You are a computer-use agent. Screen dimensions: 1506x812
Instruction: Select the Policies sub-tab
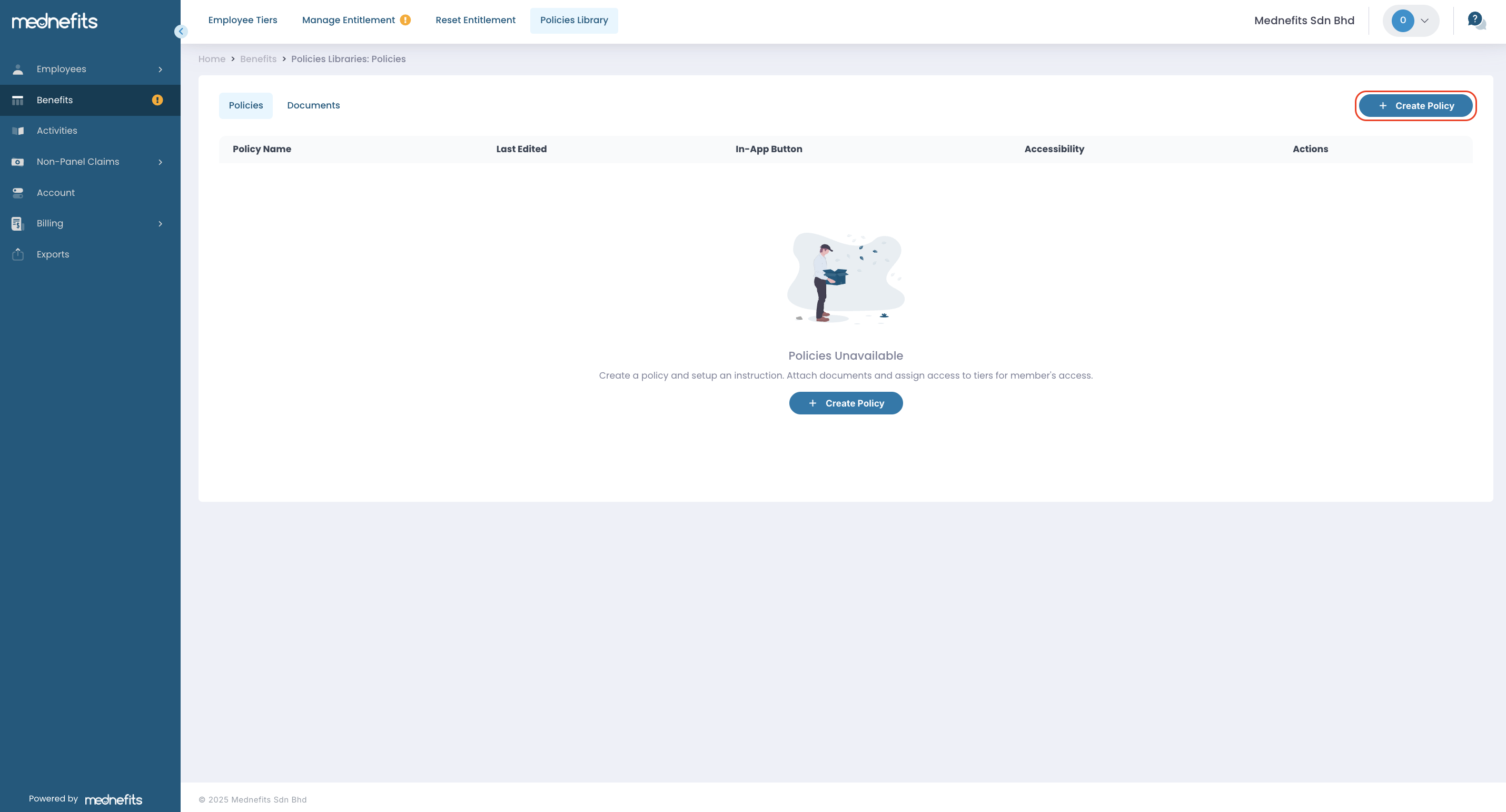pos(245,106)
